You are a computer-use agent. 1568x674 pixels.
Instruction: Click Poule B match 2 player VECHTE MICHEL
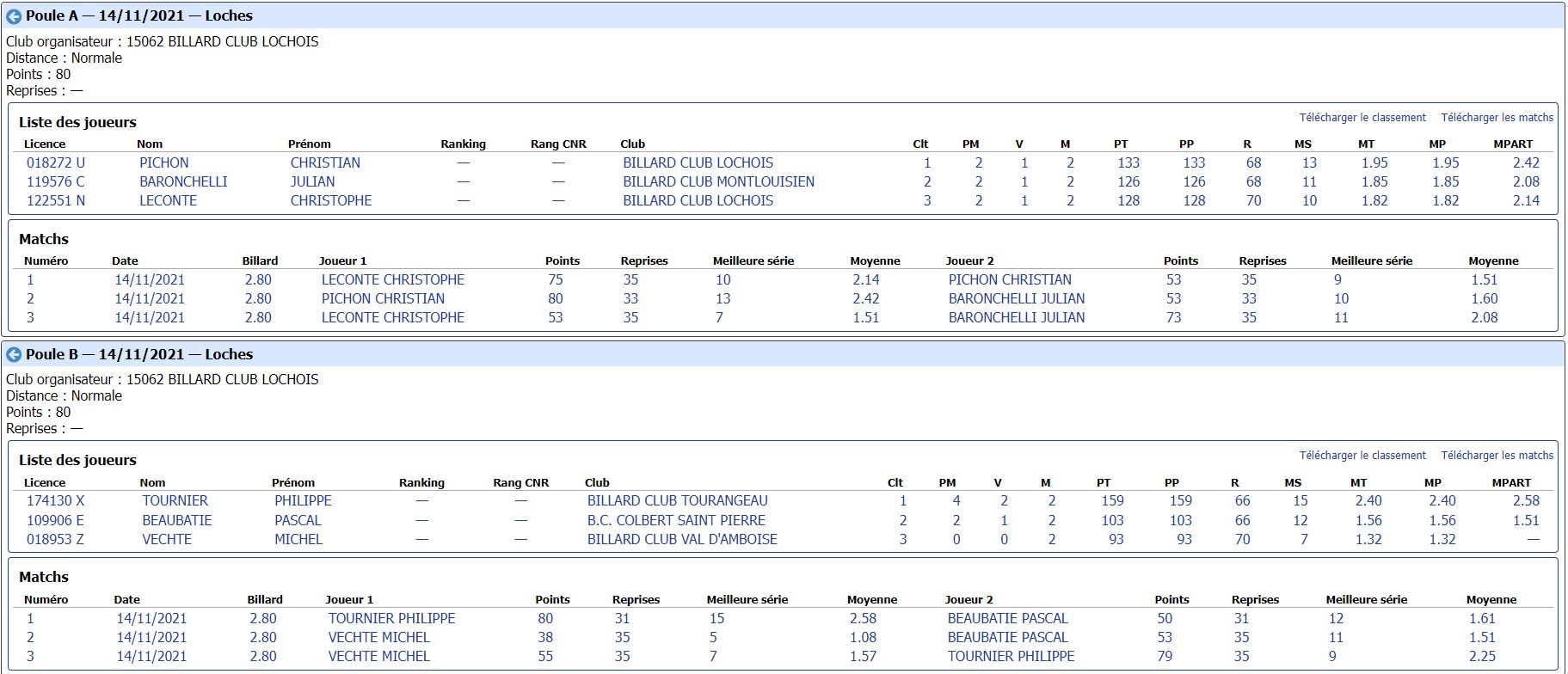pyautogui.click(x=379, y=638)
